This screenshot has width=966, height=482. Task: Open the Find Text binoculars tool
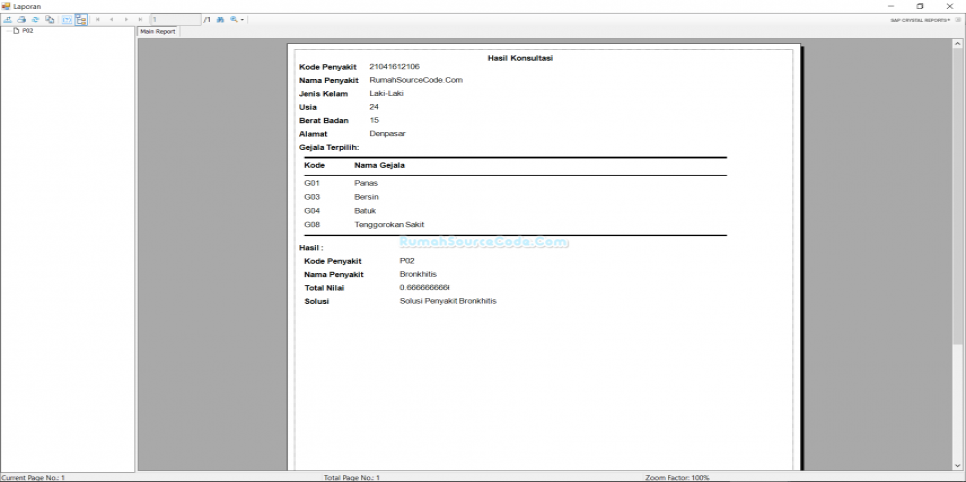click(x=221, y=19)
